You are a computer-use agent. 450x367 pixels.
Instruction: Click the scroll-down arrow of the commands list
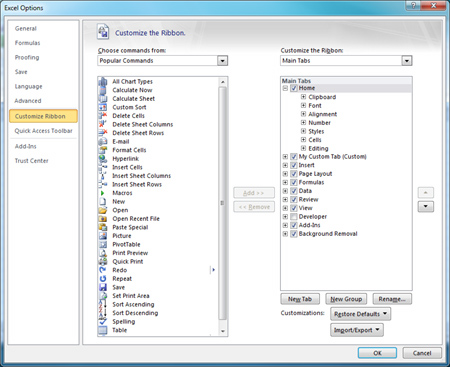(223, 331)
